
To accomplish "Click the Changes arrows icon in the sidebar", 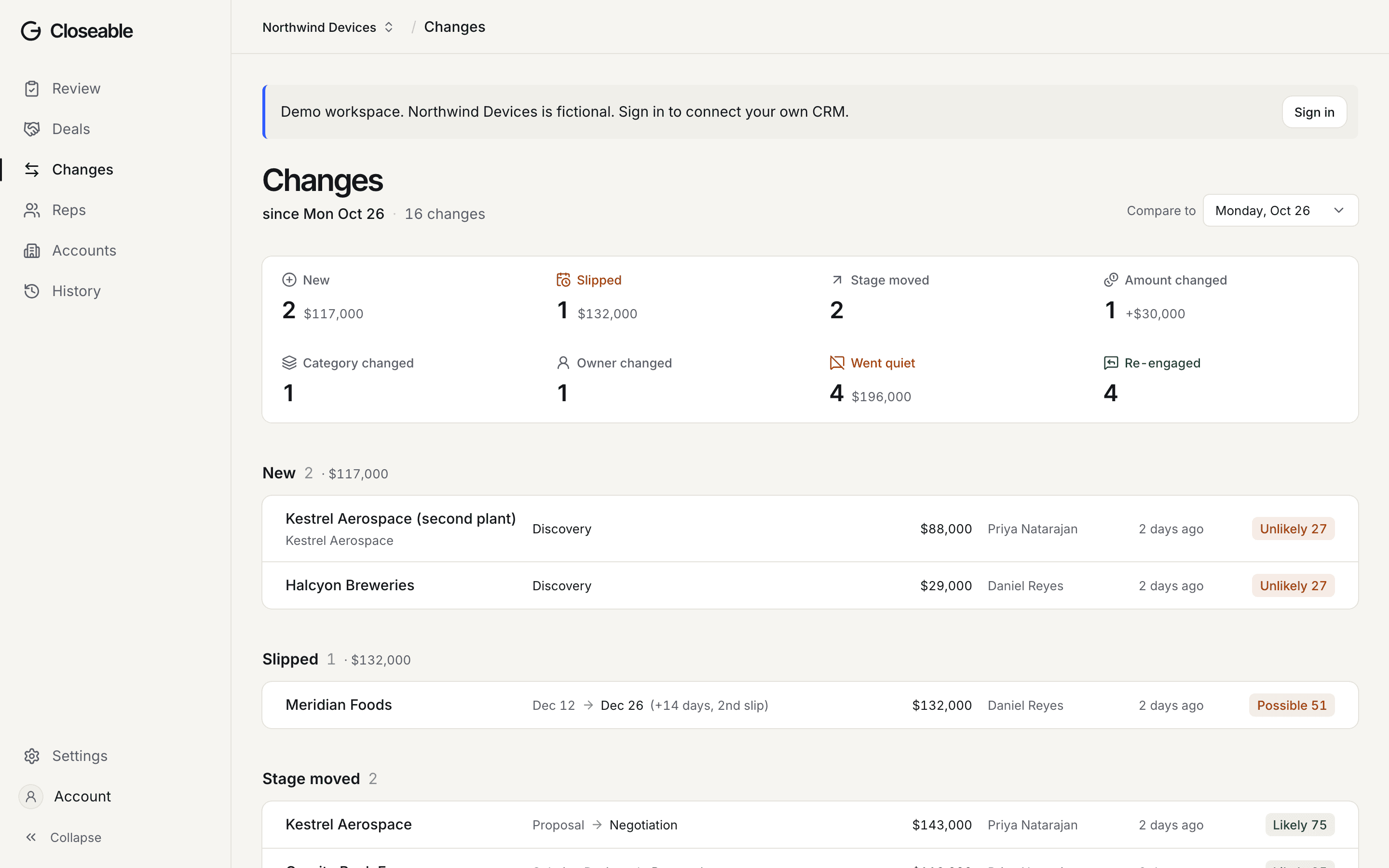I will 31,170.
